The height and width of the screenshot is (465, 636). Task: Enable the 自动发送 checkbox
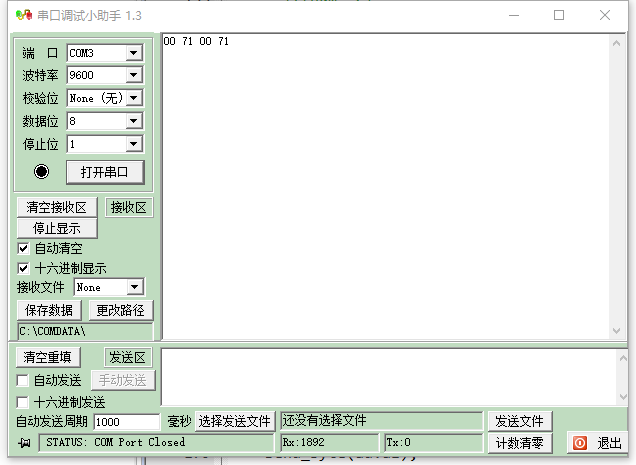(x=24, y=380)
